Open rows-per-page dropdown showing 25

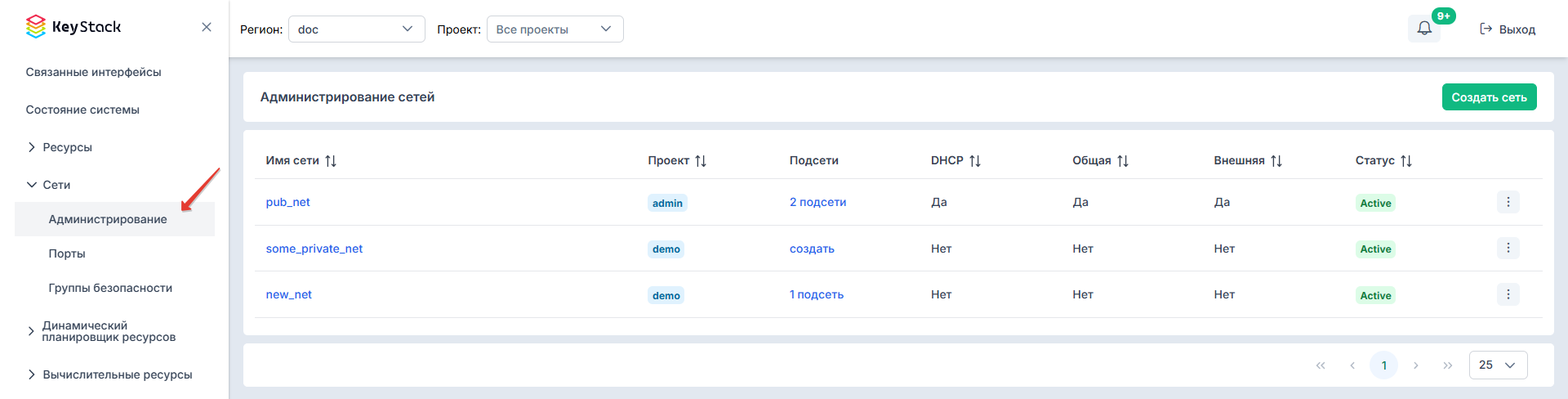pyautogui.click(x=1499, y=365)
